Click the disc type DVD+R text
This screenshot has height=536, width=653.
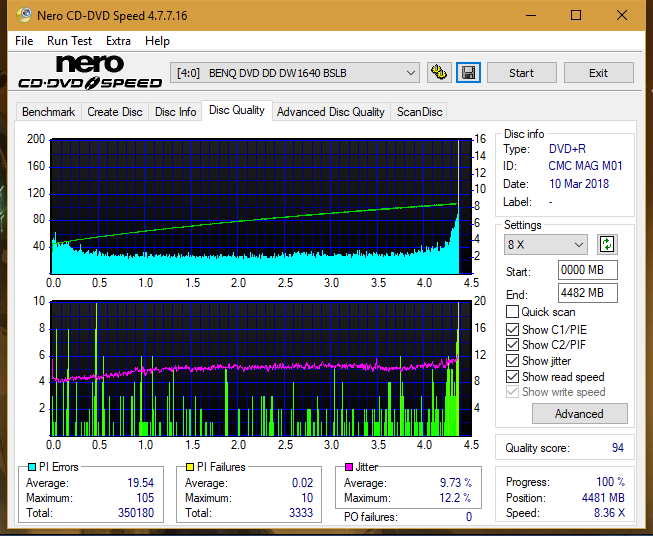(x=567, y=149)
